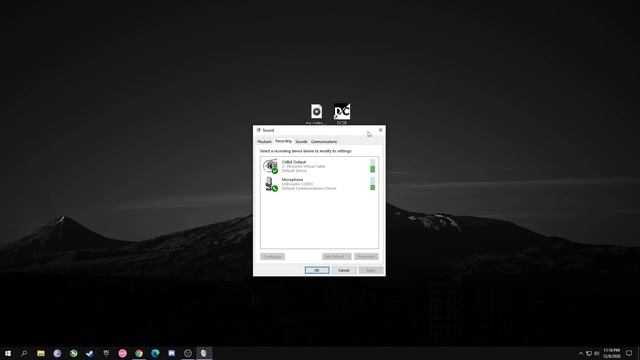Screen dimensions: 640x360
Task: Click the volume tray icon
Action: pos(597,353)
